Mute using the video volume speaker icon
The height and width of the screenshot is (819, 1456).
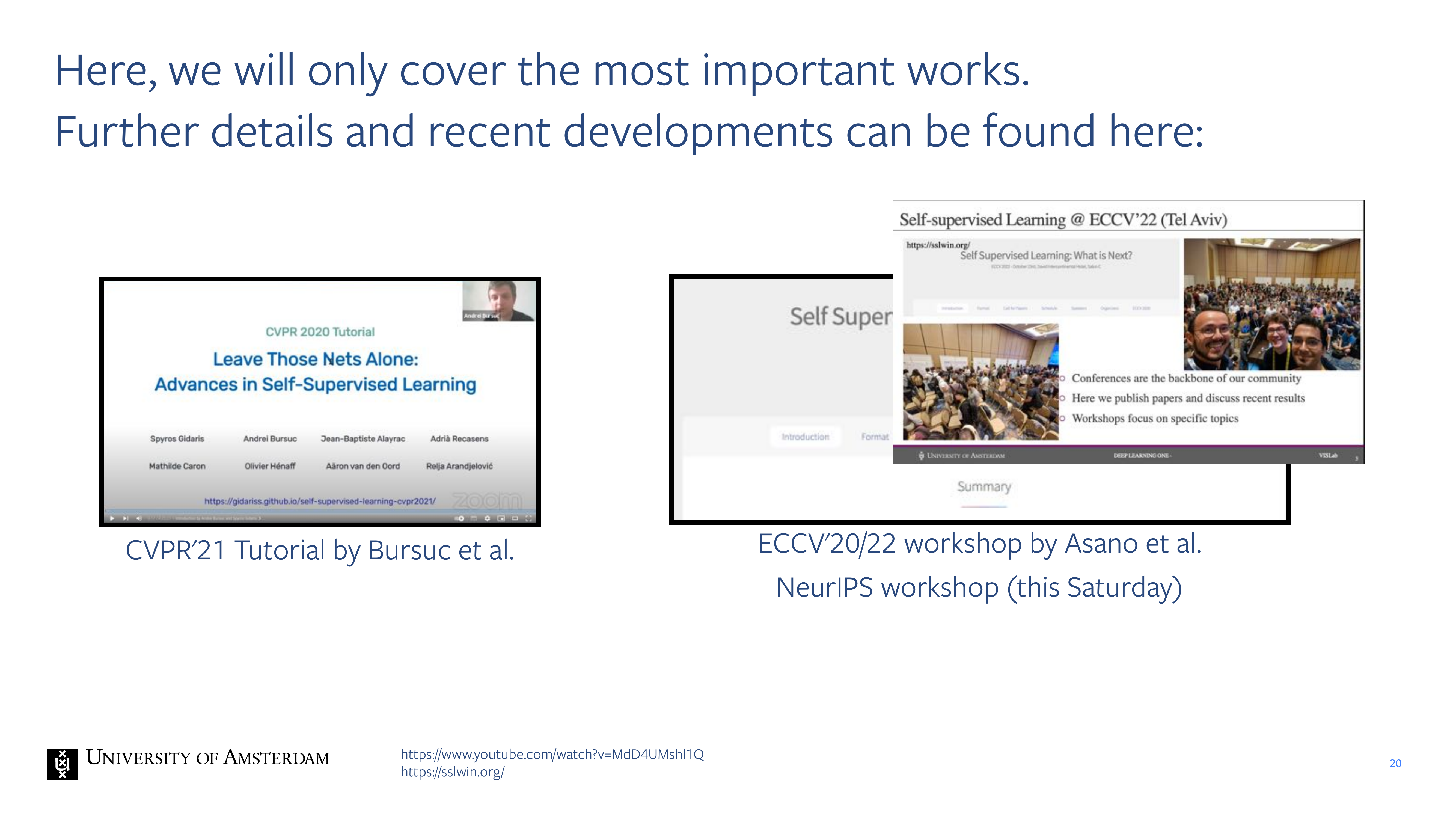tap(139, 518)
